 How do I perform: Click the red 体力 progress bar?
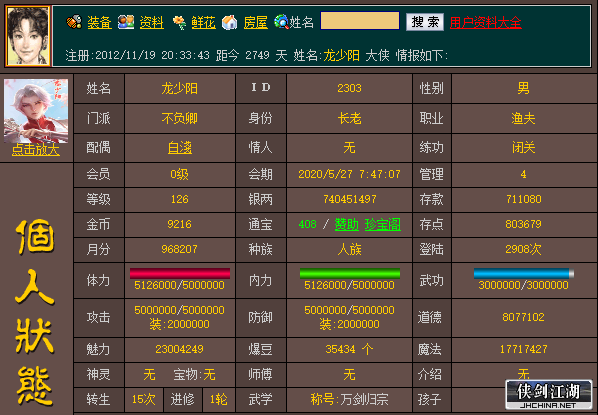point(180,273)
